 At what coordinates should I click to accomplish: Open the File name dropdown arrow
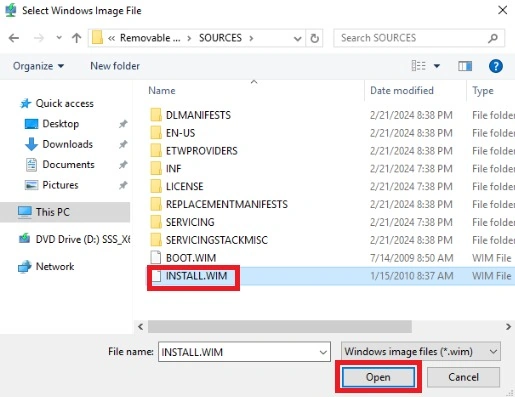click(323, 352)
